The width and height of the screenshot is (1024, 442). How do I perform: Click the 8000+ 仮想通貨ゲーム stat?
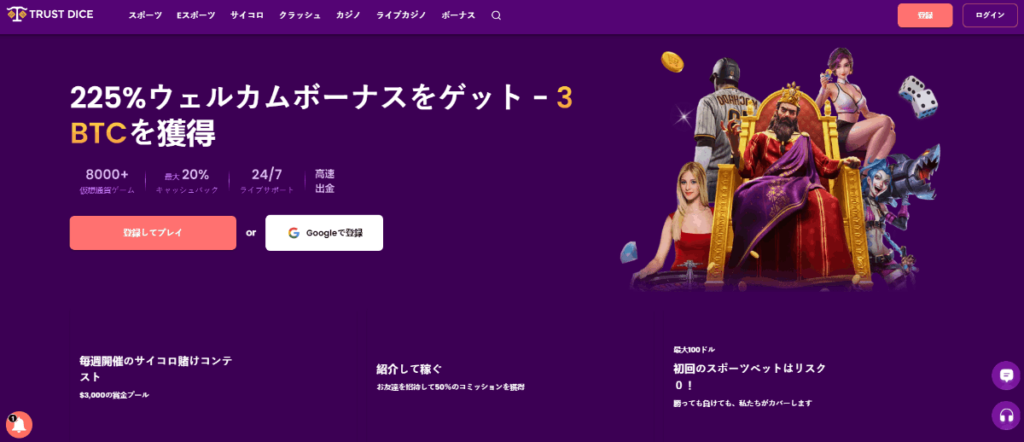(107, 182)
